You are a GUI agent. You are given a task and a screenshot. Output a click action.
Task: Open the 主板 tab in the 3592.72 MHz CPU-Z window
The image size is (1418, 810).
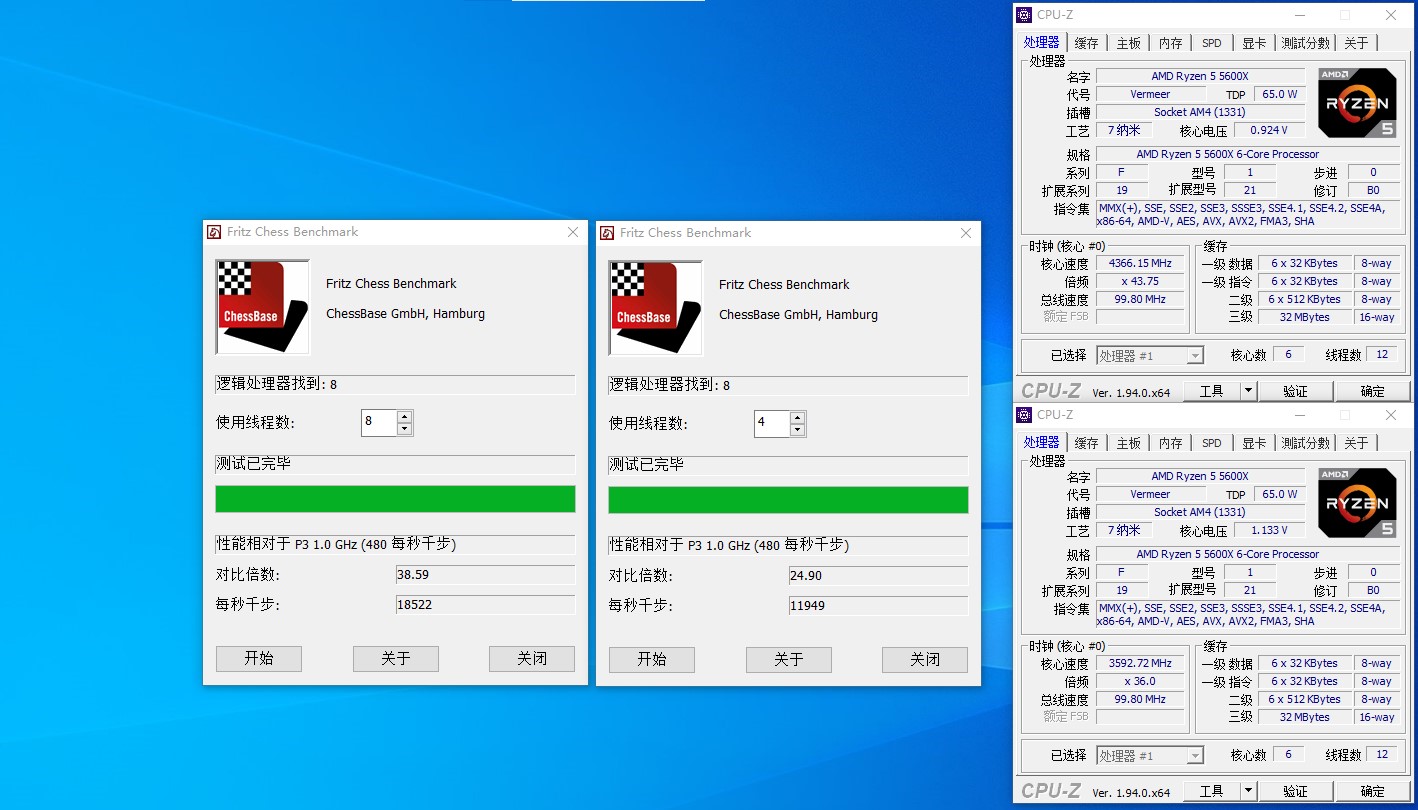tap(1129, 443)
